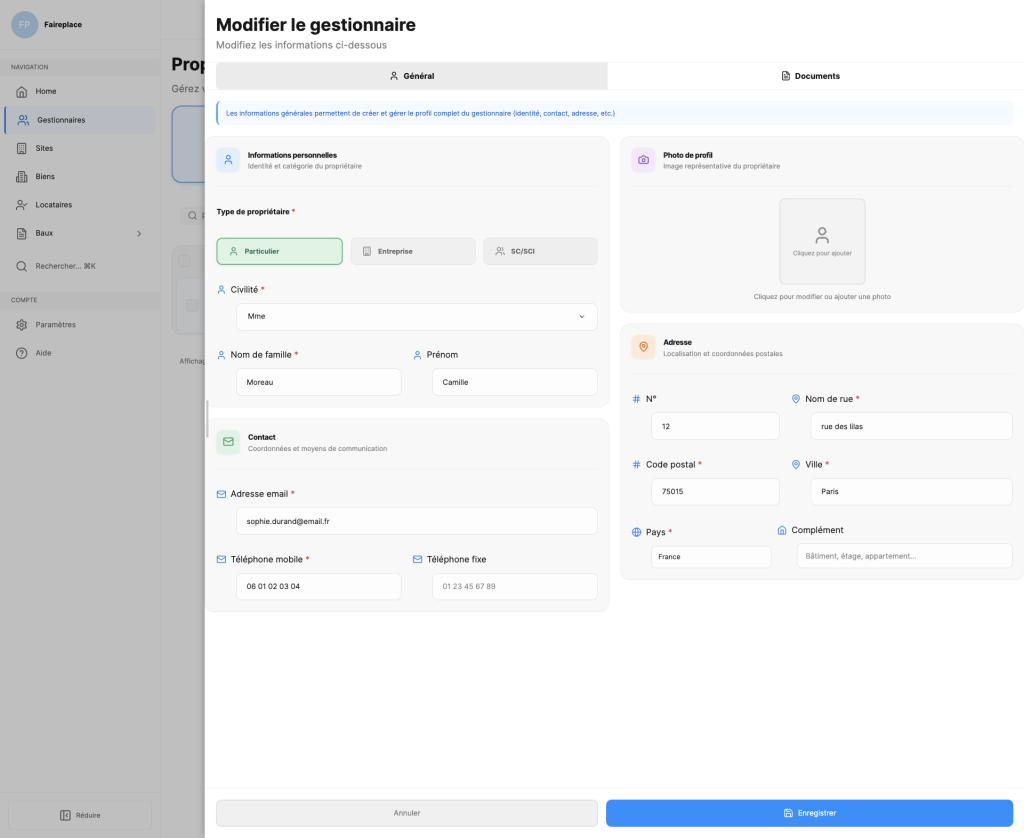Click the location pin icon beside Adresse
This screenshot has width=1024, height=838.
(643, 347)
